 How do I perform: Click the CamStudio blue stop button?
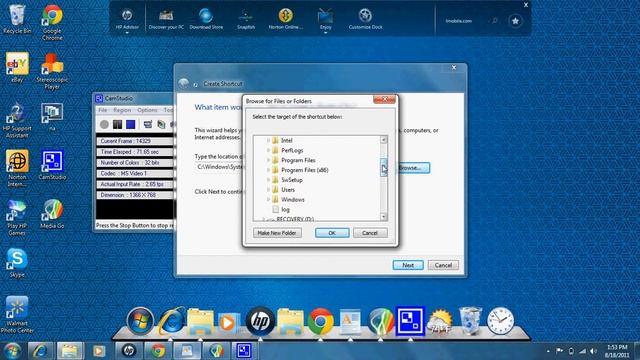(x=131, y=124)
